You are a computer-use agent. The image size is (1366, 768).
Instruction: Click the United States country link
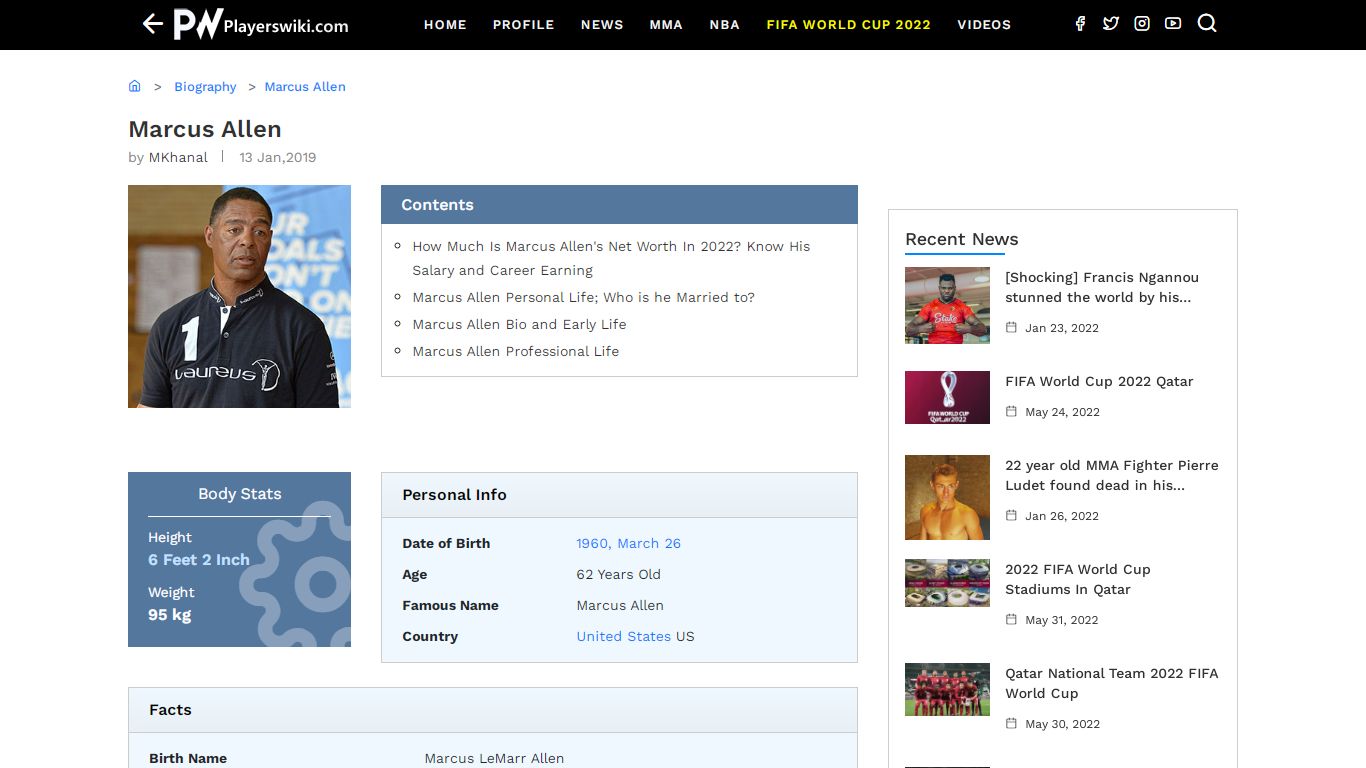click(x=624, y=636)
